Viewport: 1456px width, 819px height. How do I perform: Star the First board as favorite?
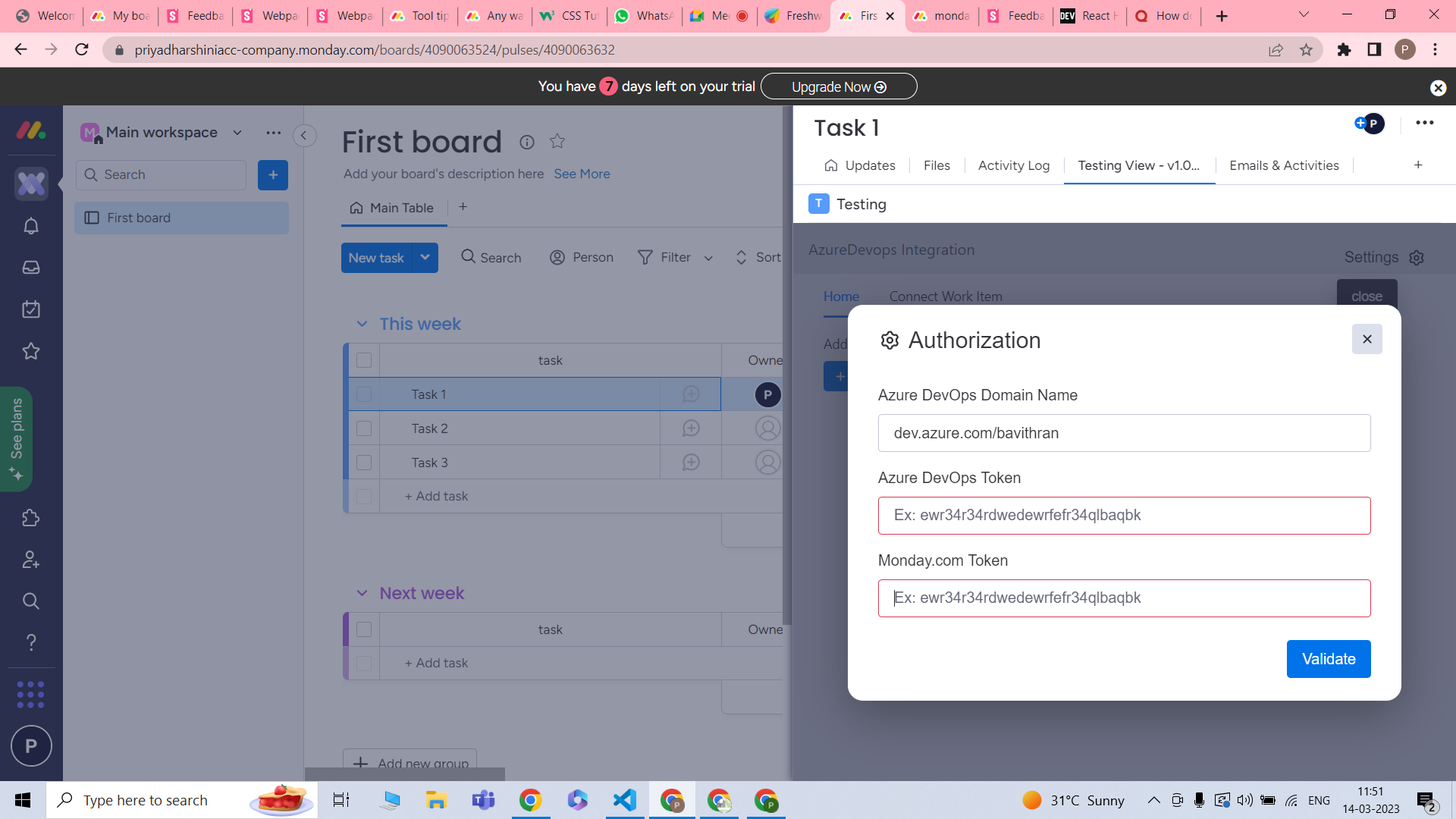pyautogui.click(x=557, y=141)
